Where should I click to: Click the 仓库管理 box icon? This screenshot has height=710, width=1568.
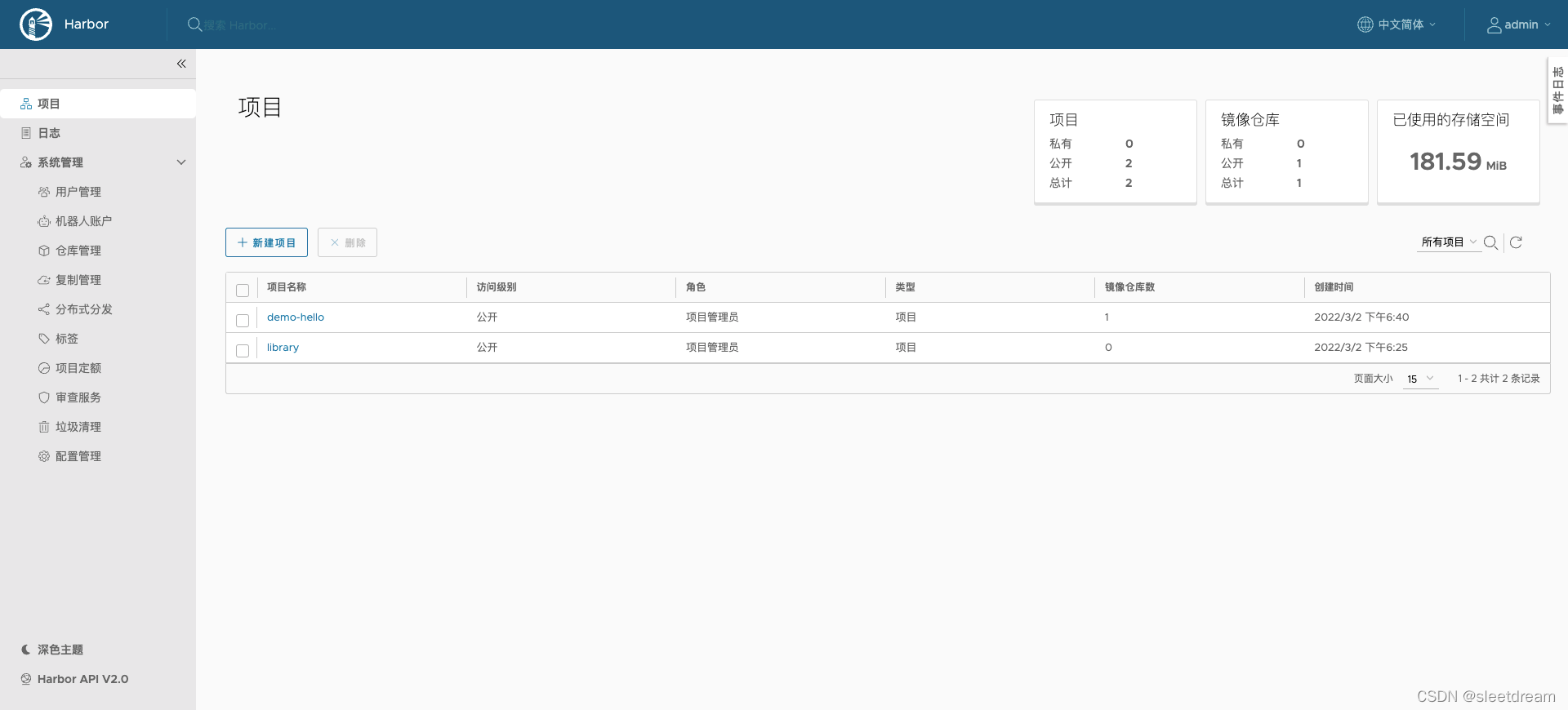pos(44,251)
